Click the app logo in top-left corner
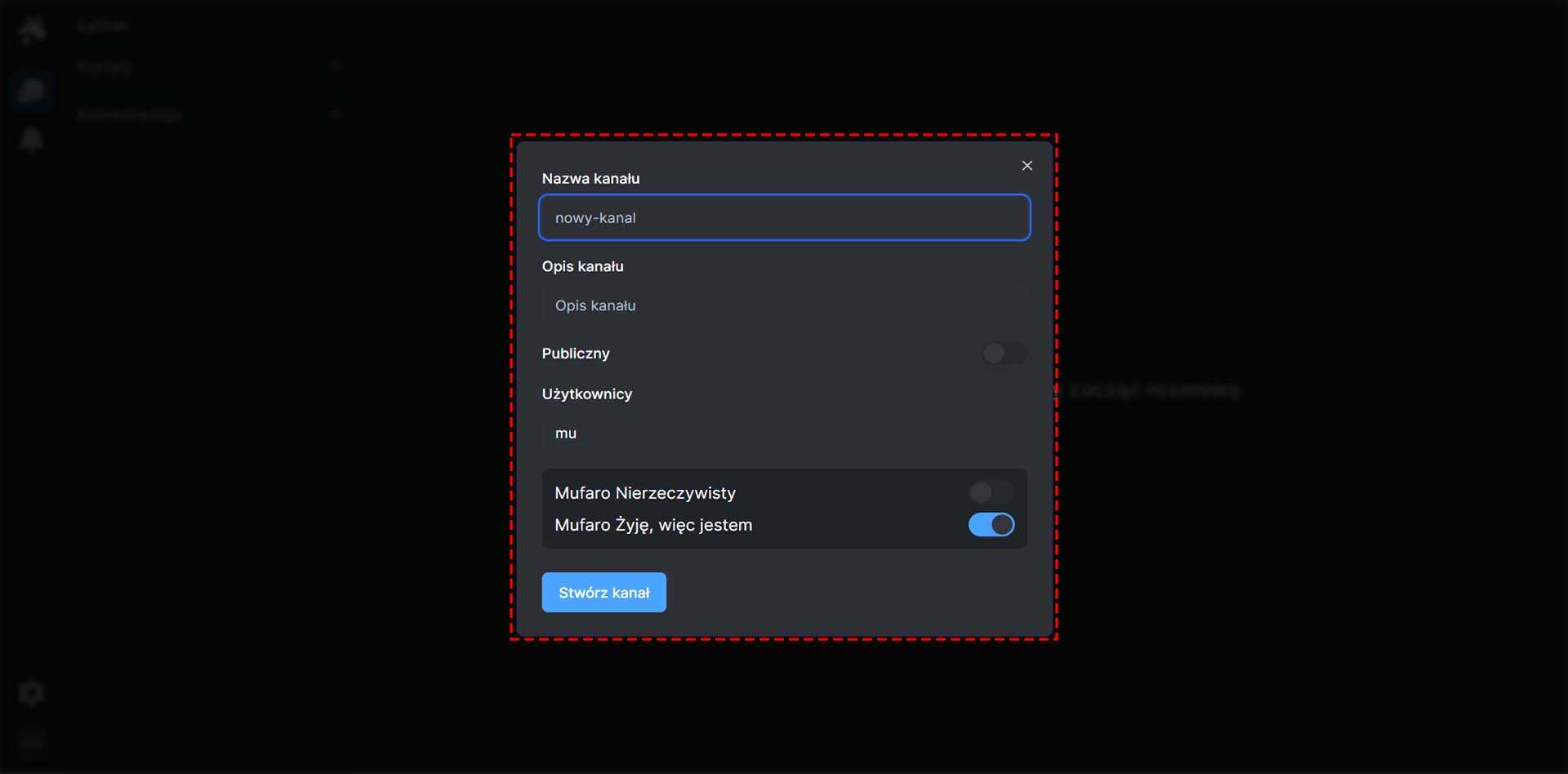The height and width of the screenshot is (774, 1568). tap(32, 29)
